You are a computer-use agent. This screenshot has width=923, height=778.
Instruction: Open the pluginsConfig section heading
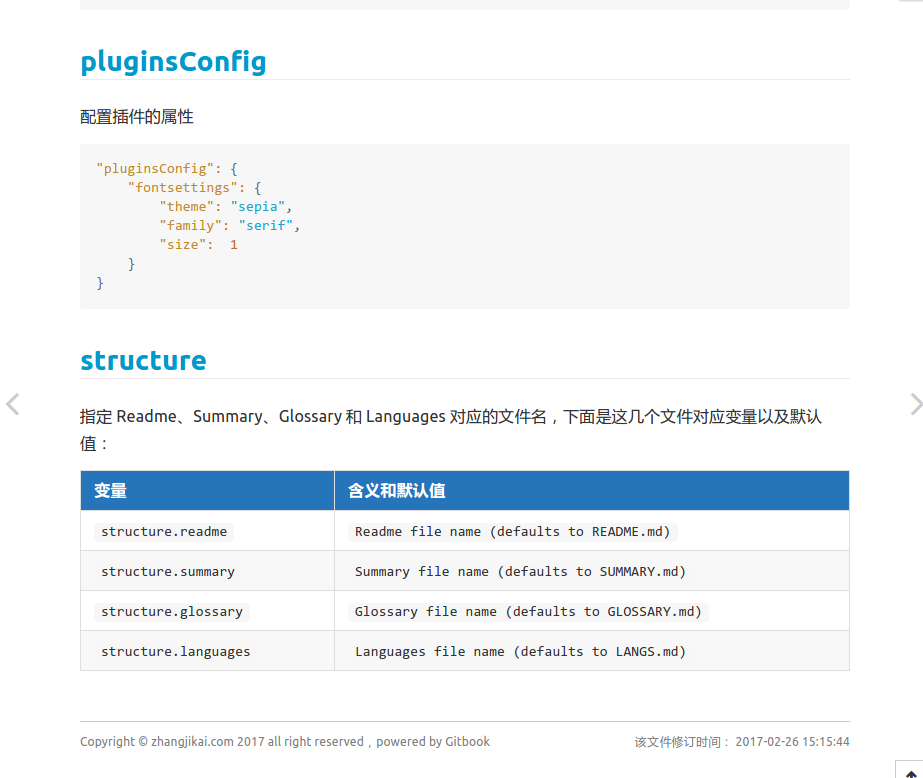(173, 61)
